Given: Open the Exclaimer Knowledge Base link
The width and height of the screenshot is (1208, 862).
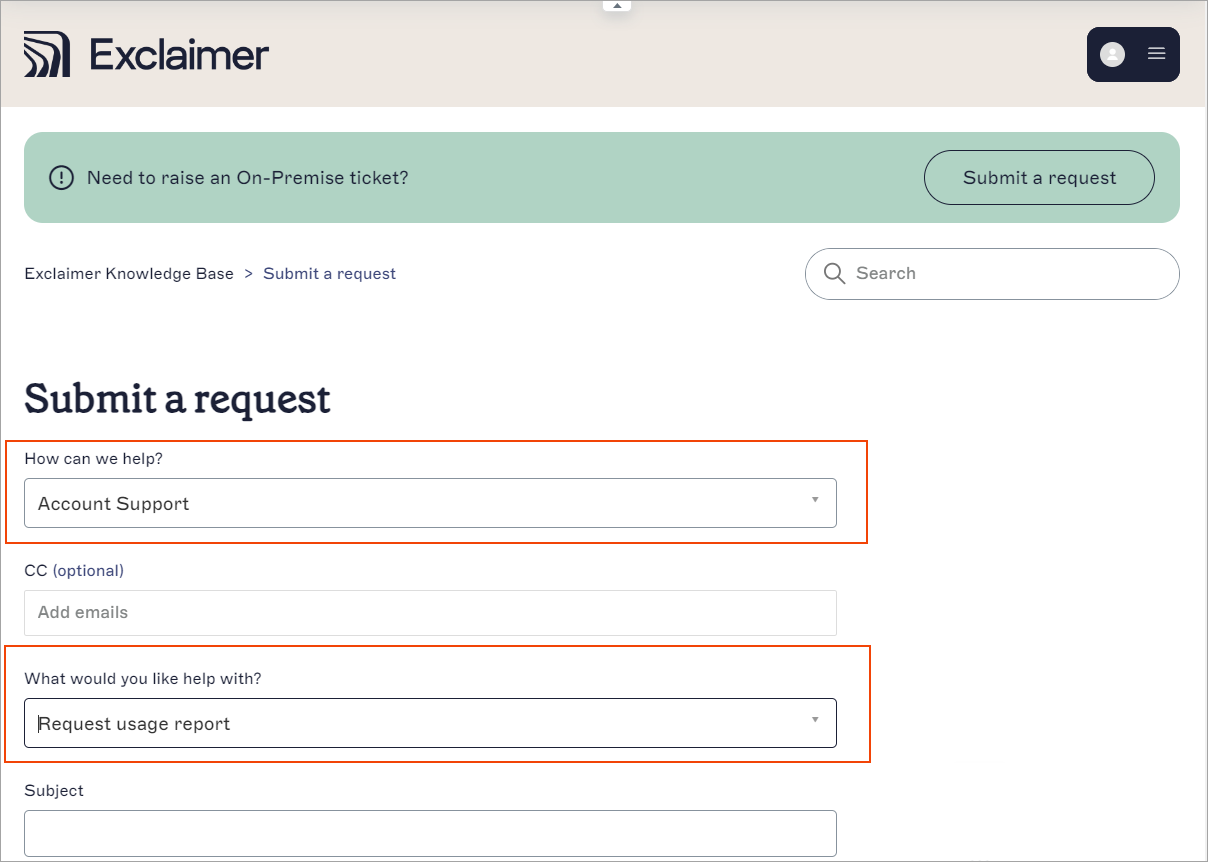Looking at the screenshot, I should pos(128,273).
